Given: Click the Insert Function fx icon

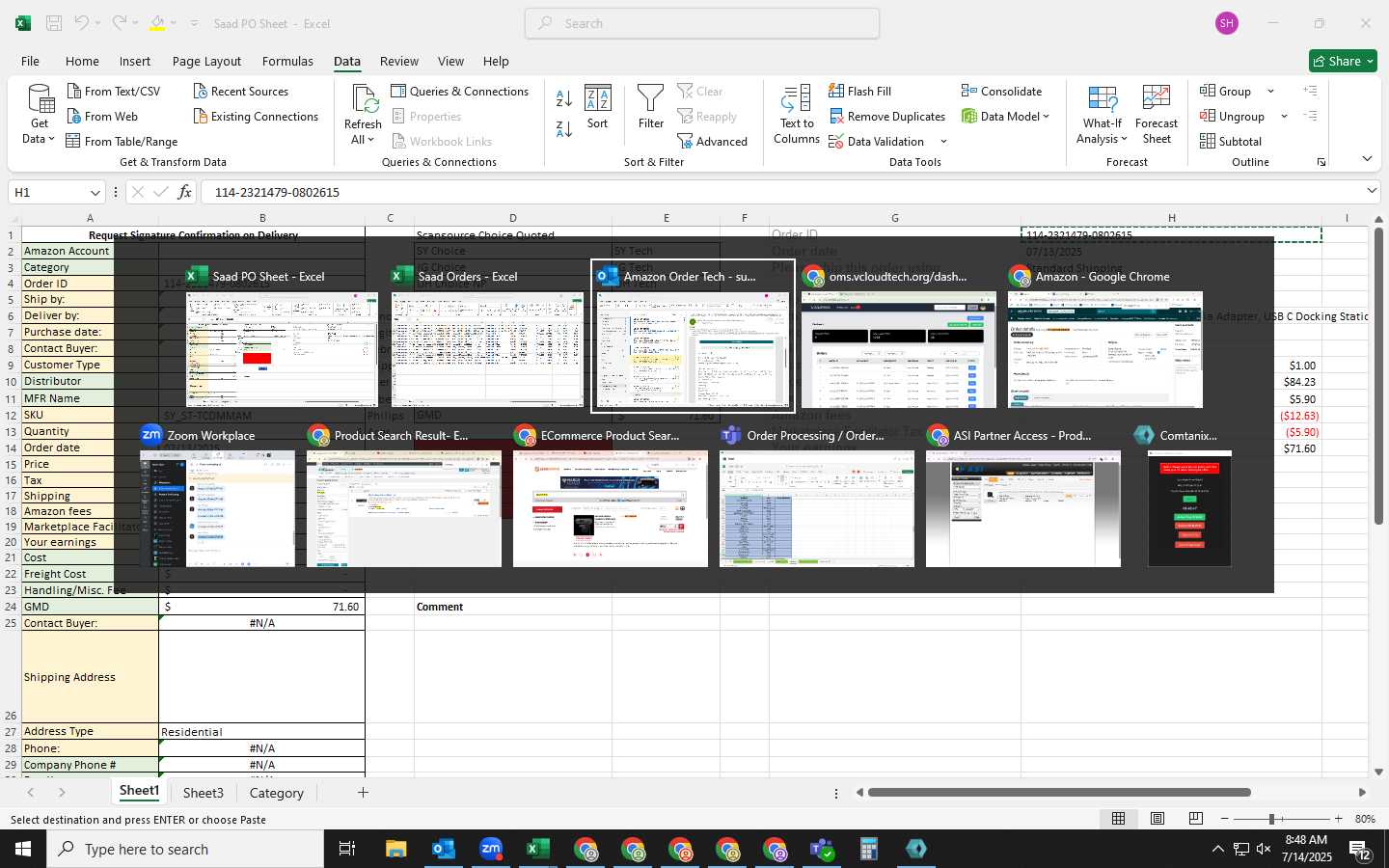Looking at the screenshot, I should [x=184, y=192].
